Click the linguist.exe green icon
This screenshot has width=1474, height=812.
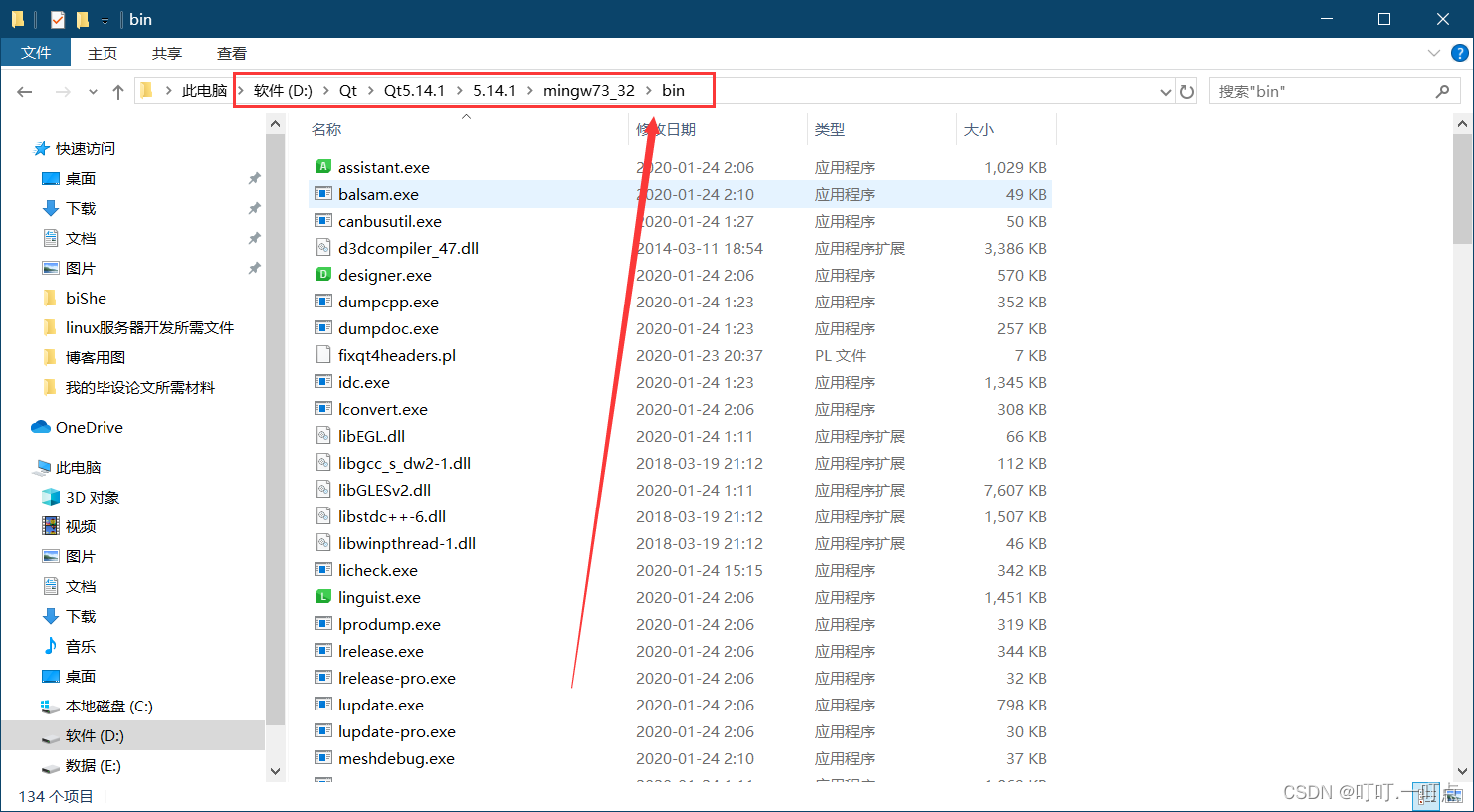click(x=322, y=597)
